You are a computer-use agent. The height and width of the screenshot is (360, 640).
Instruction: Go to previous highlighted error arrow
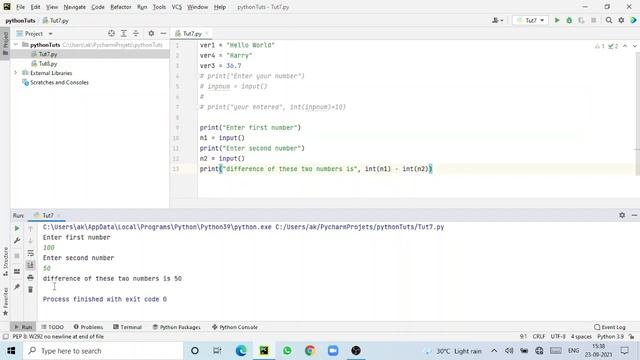tap(625, 46)
